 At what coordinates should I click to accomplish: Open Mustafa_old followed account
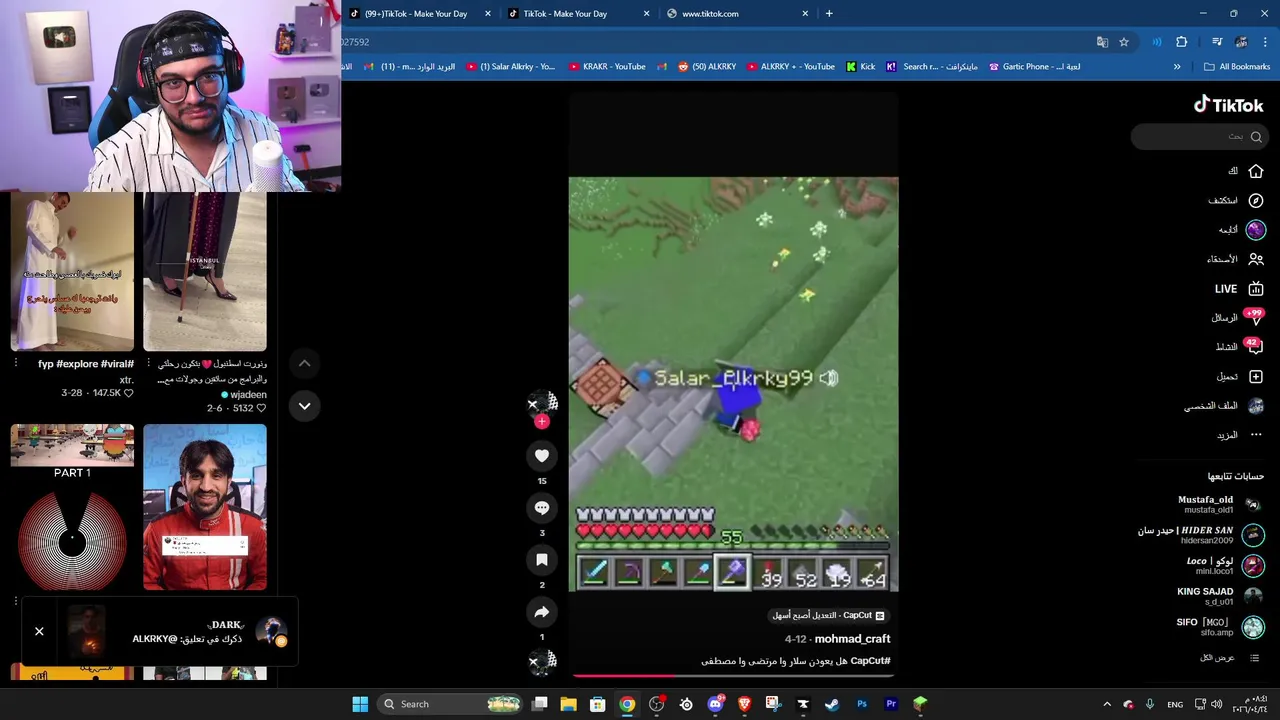tap(1219, 504)
